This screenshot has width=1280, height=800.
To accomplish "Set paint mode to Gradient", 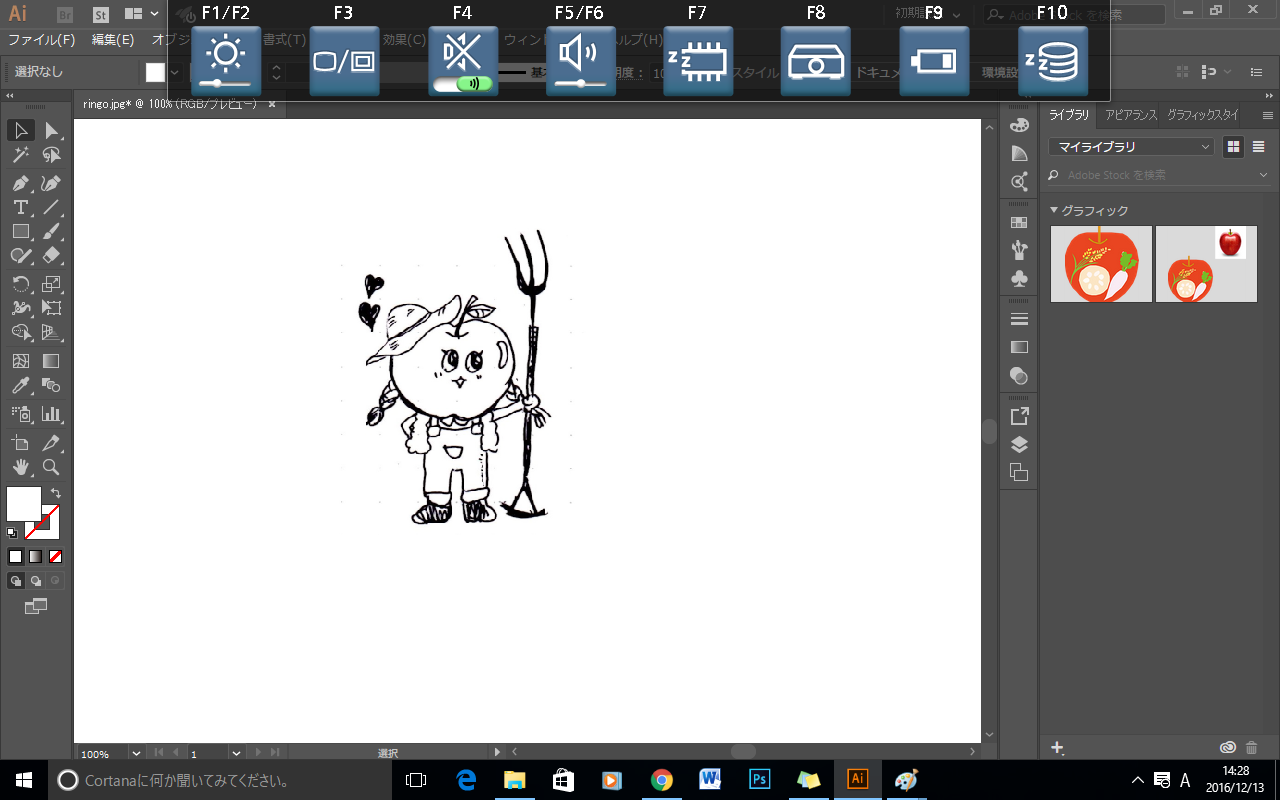I will [35, 556].
